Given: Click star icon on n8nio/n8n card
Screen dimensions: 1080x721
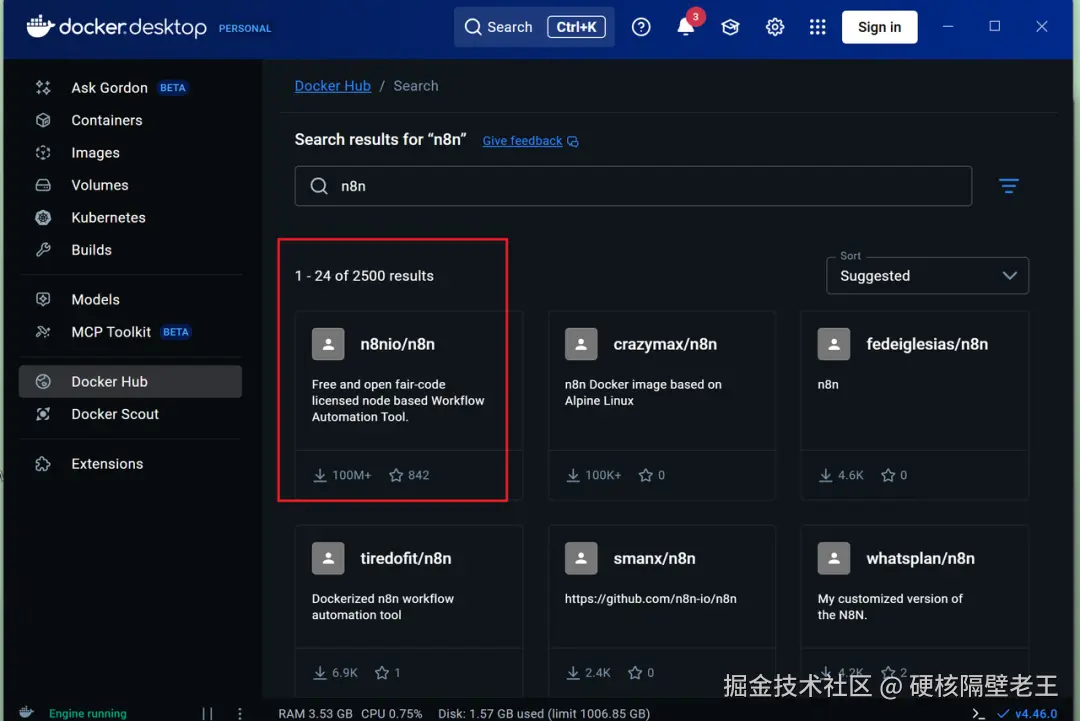Looking at the screenshot, I should click(x=396, y=475).
